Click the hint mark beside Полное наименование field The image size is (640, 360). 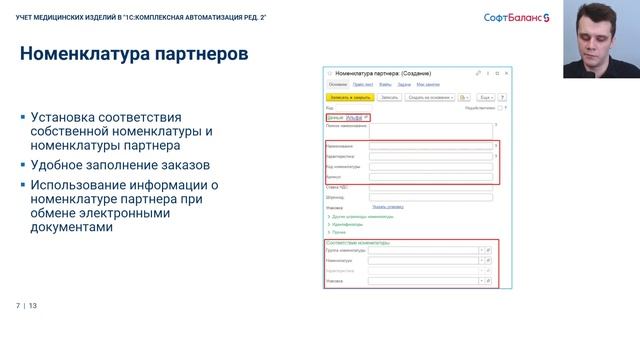tap(496, 125)
